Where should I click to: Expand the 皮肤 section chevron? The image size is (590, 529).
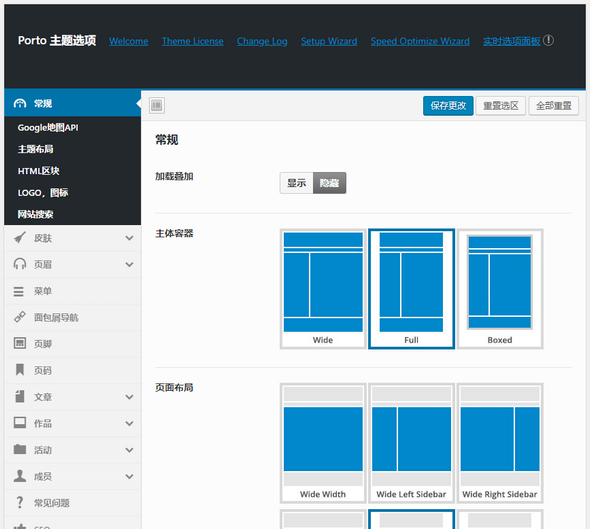click(129, 238)
